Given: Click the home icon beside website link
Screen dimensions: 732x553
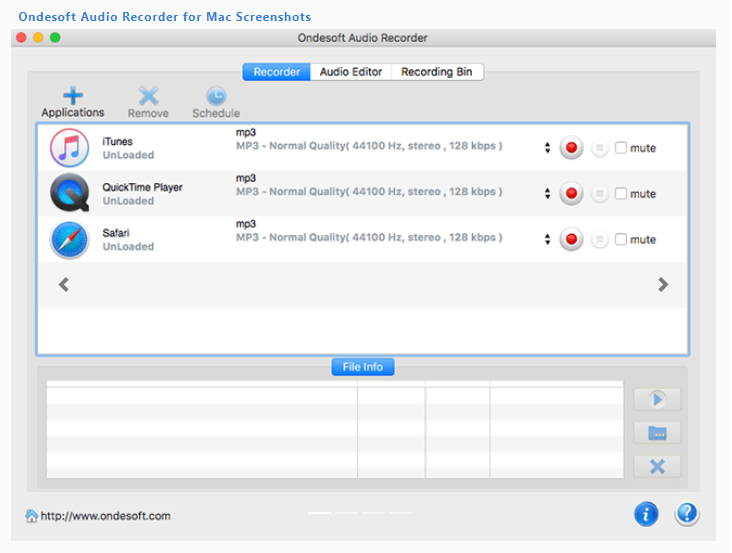Looking at the screenshot, I should coord(31,516).
